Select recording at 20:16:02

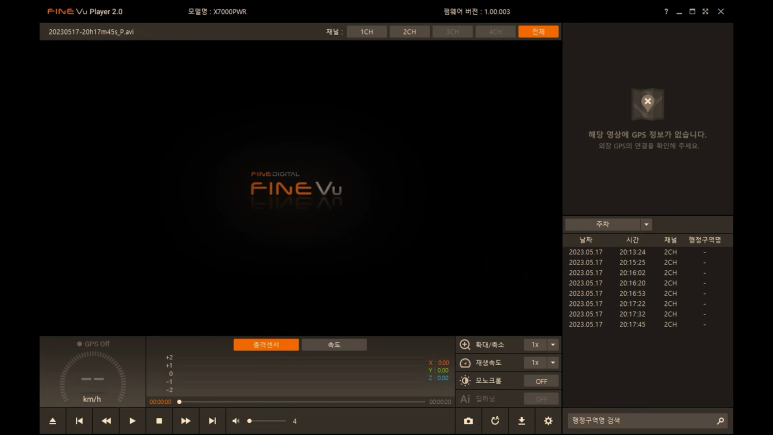(x=647, y=273)
